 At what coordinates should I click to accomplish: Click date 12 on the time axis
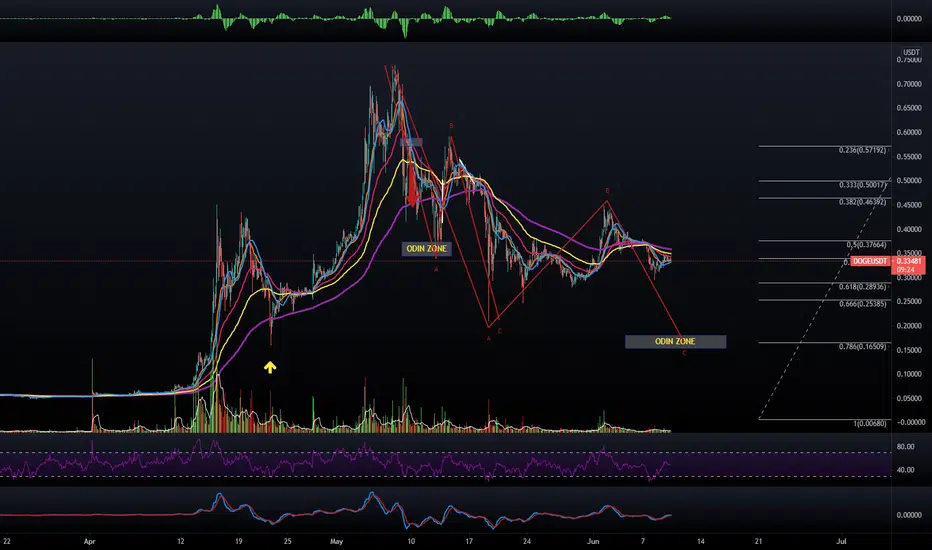(x=181, y=542)
